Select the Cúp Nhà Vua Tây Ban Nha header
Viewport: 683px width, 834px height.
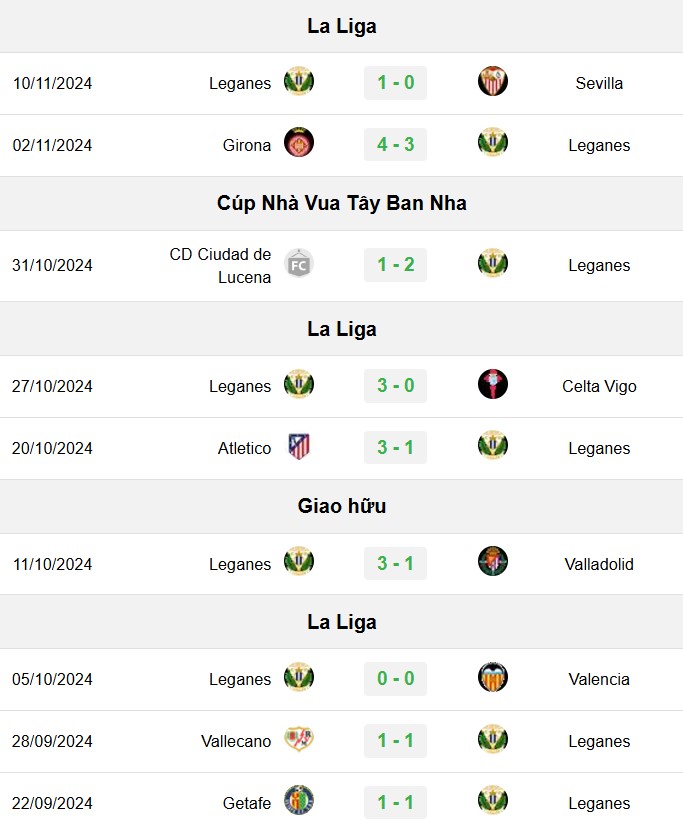tap(342, 203)
